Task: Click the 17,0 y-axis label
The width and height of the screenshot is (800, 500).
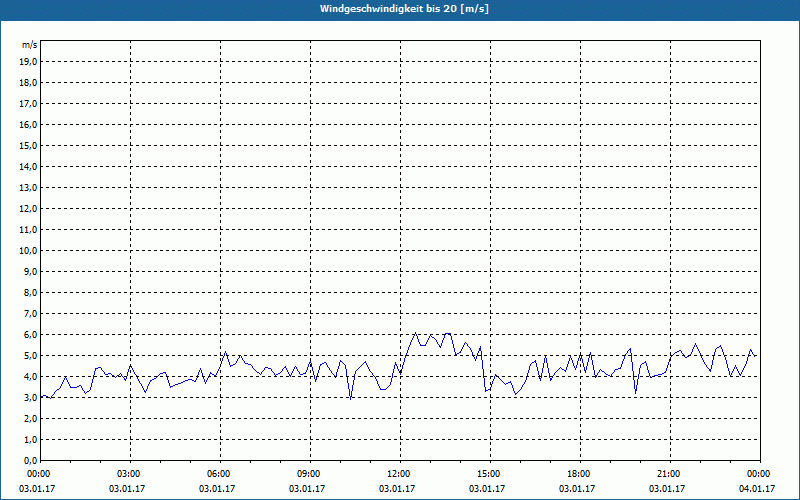Action: (29, 104)
